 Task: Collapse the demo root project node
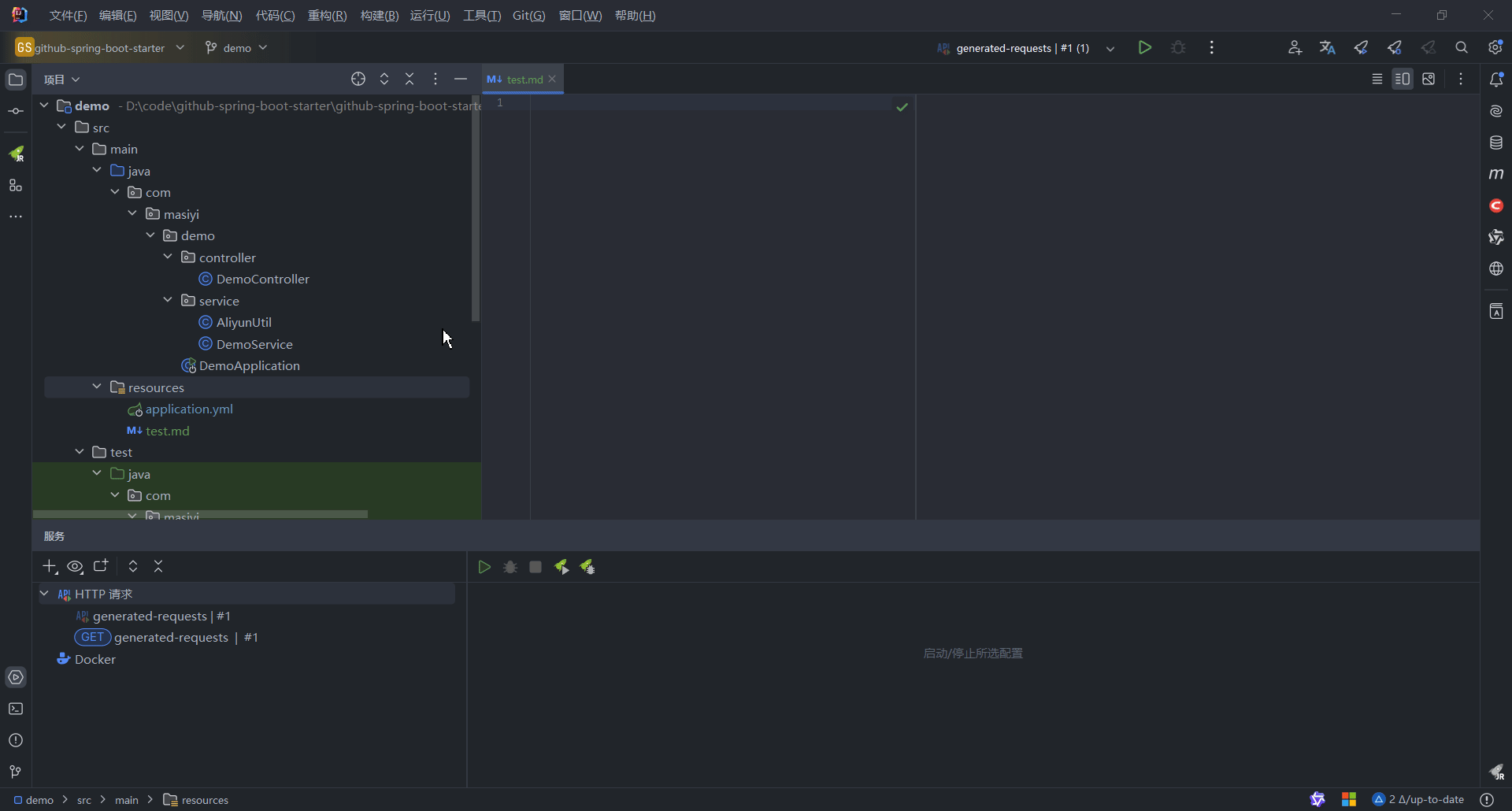[x=44, y=106]
